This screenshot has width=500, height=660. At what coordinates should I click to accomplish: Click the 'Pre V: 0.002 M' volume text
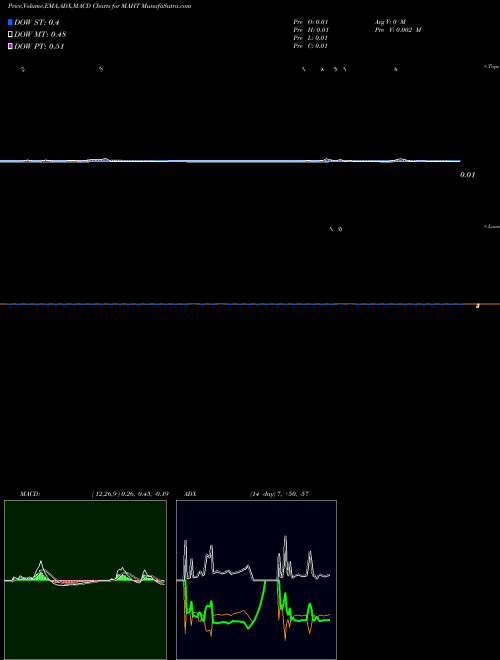click(398, 30)
